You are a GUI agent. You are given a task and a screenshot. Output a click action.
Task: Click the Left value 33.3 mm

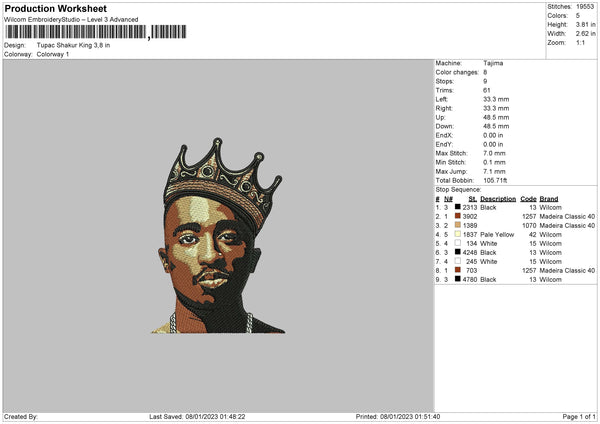[496, 99]
